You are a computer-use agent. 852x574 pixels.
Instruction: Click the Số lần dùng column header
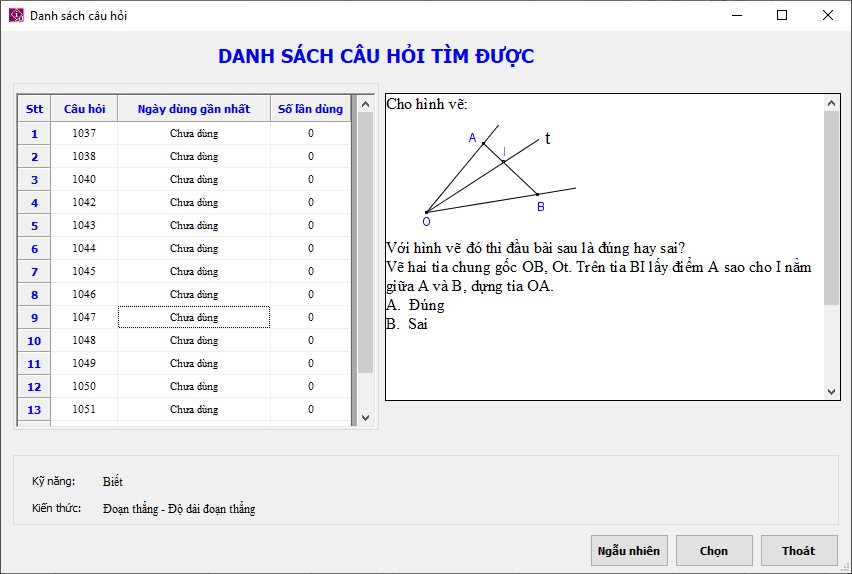[310, 109]
